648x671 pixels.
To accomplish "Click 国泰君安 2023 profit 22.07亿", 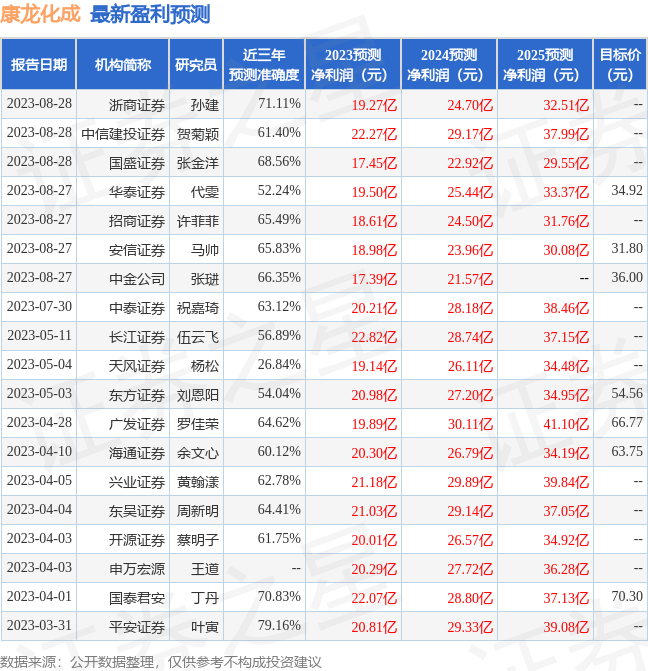I will tap(374, 598).
